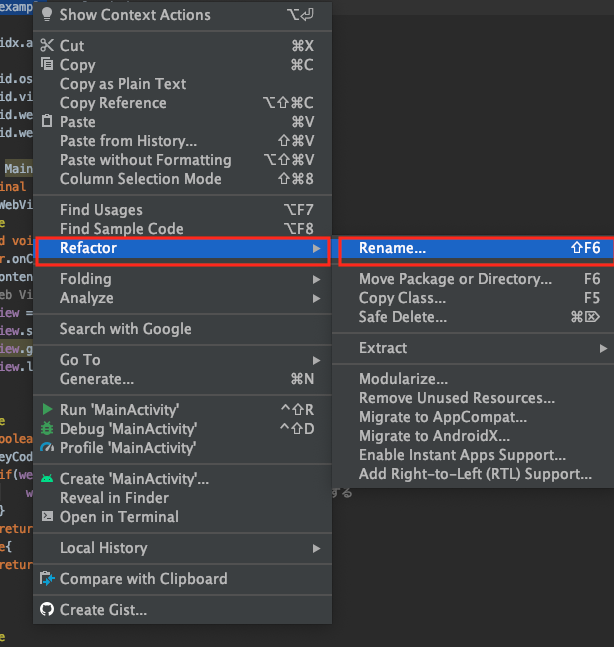Viewport: 614px width, 647px height.
Task: Click the Compare with Clipboard icon
Action: coord(47,579)
